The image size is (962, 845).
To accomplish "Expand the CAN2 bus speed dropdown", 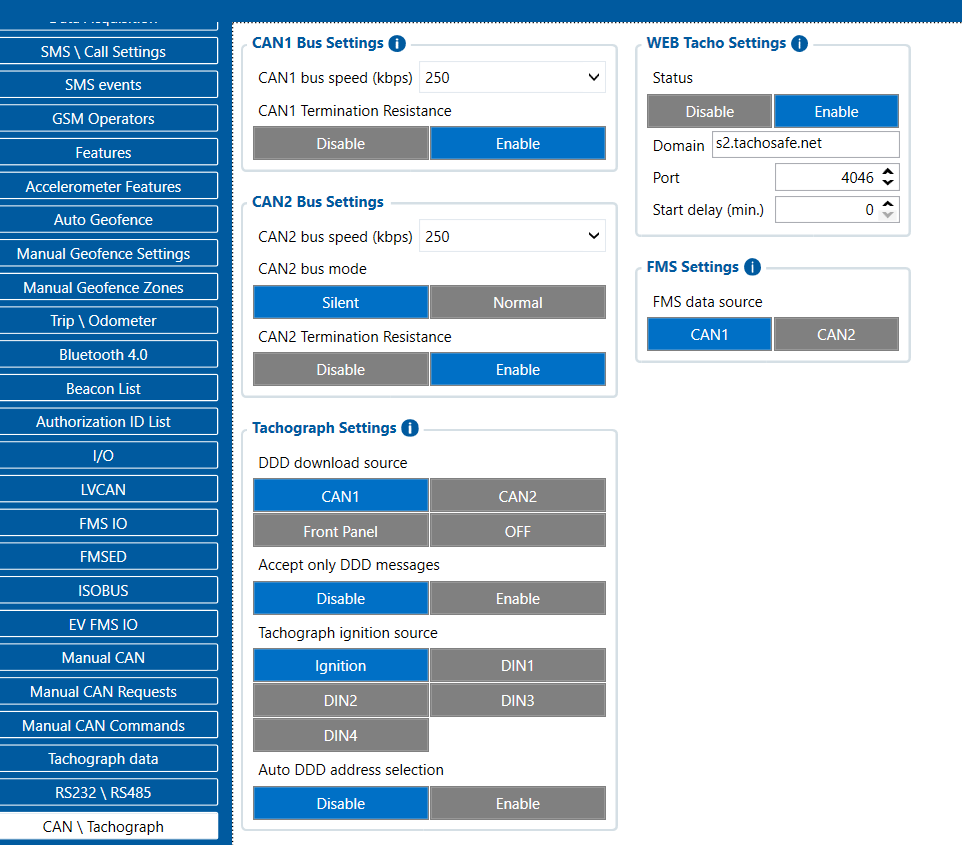I will coord(512,236).
